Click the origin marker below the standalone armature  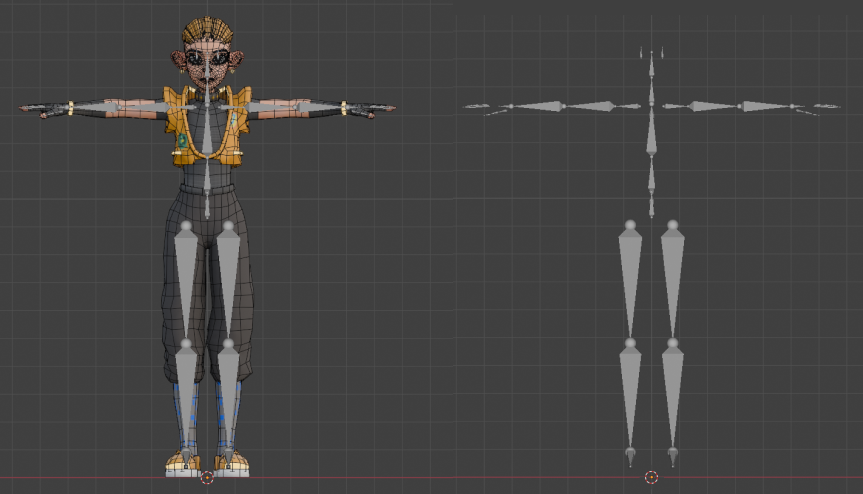tap(651, 478)
